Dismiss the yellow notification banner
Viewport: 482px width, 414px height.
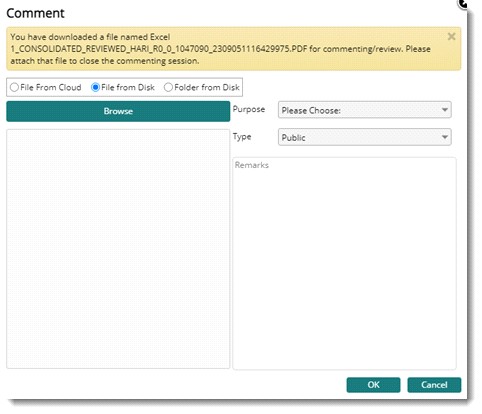tap(451, 36)
